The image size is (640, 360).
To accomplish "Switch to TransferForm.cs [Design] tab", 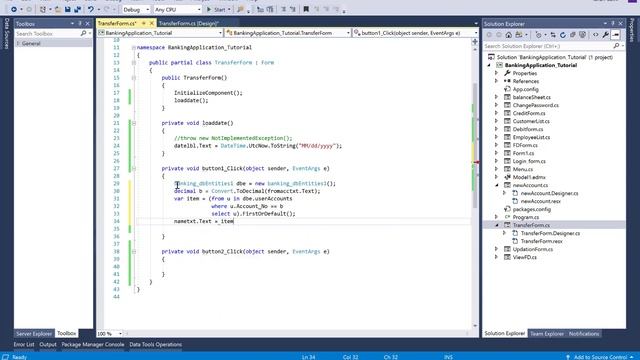I will (x=189, y=23).
